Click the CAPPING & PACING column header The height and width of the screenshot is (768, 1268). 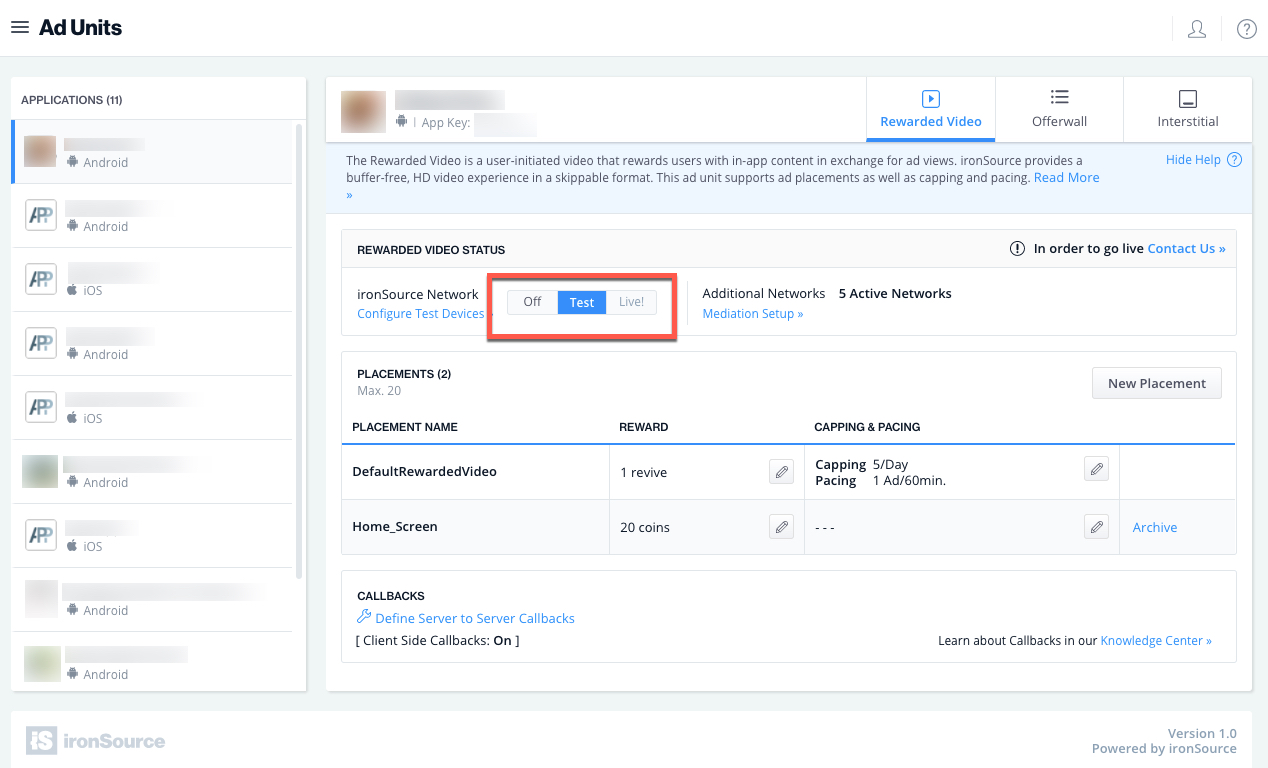point(868,427)
